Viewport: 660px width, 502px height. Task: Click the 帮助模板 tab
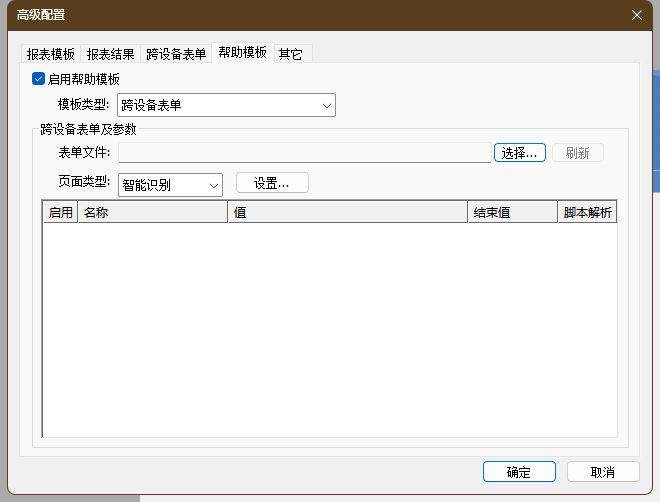[x=242, y=53]
